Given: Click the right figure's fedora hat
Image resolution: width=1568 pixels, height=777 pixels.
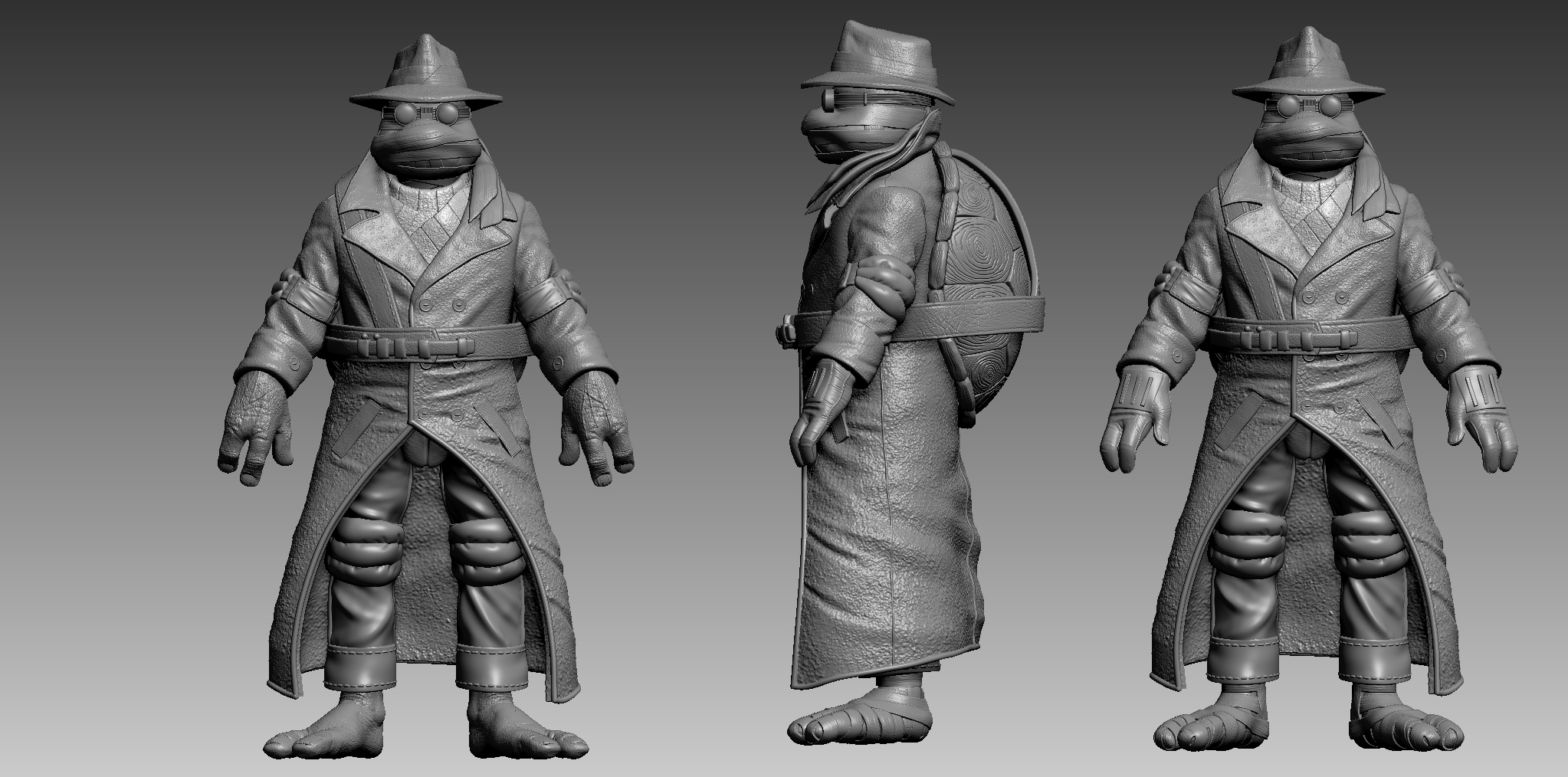Looking at the screenshot, I should (x=1306, y=73).
